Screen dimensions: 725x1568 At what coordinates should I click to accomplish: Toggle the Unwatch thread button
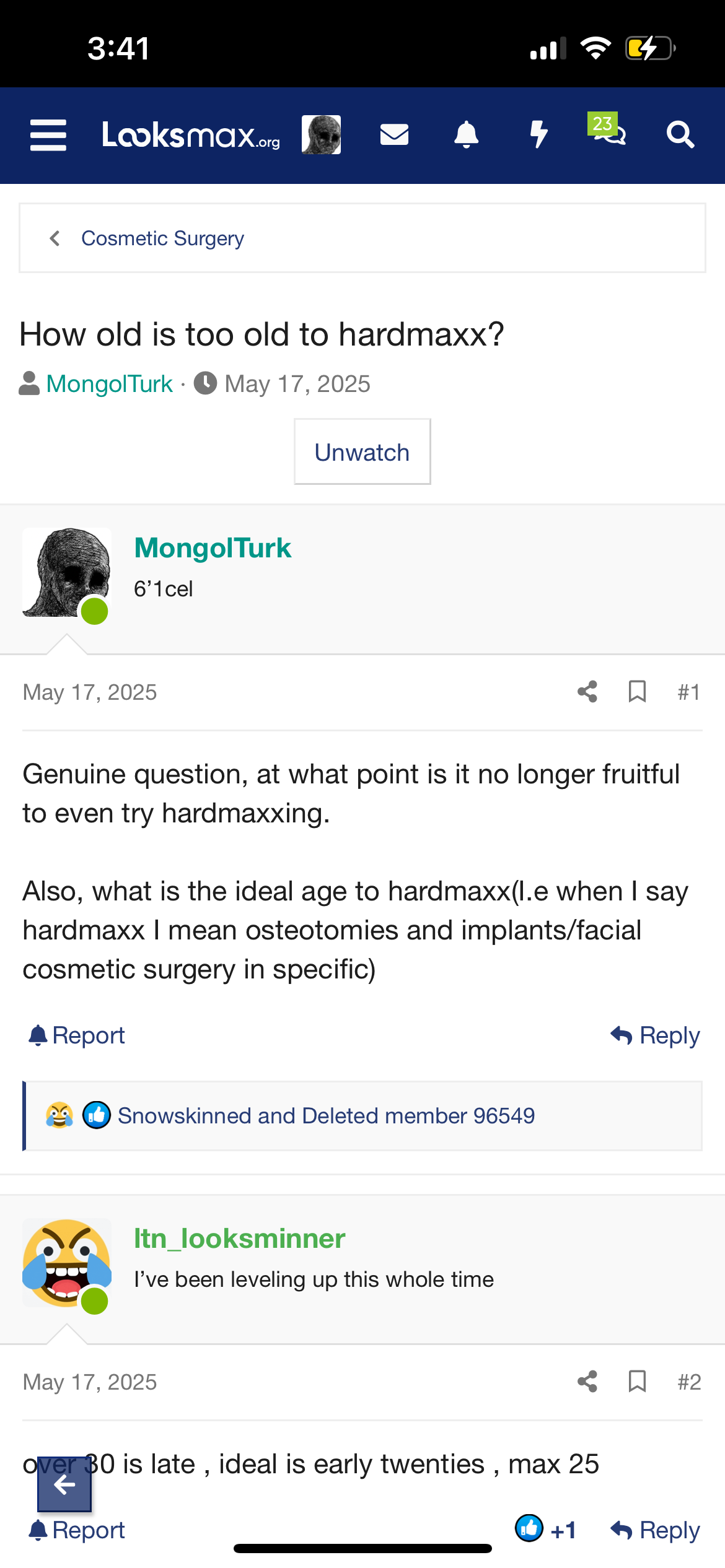click(362, 452)
